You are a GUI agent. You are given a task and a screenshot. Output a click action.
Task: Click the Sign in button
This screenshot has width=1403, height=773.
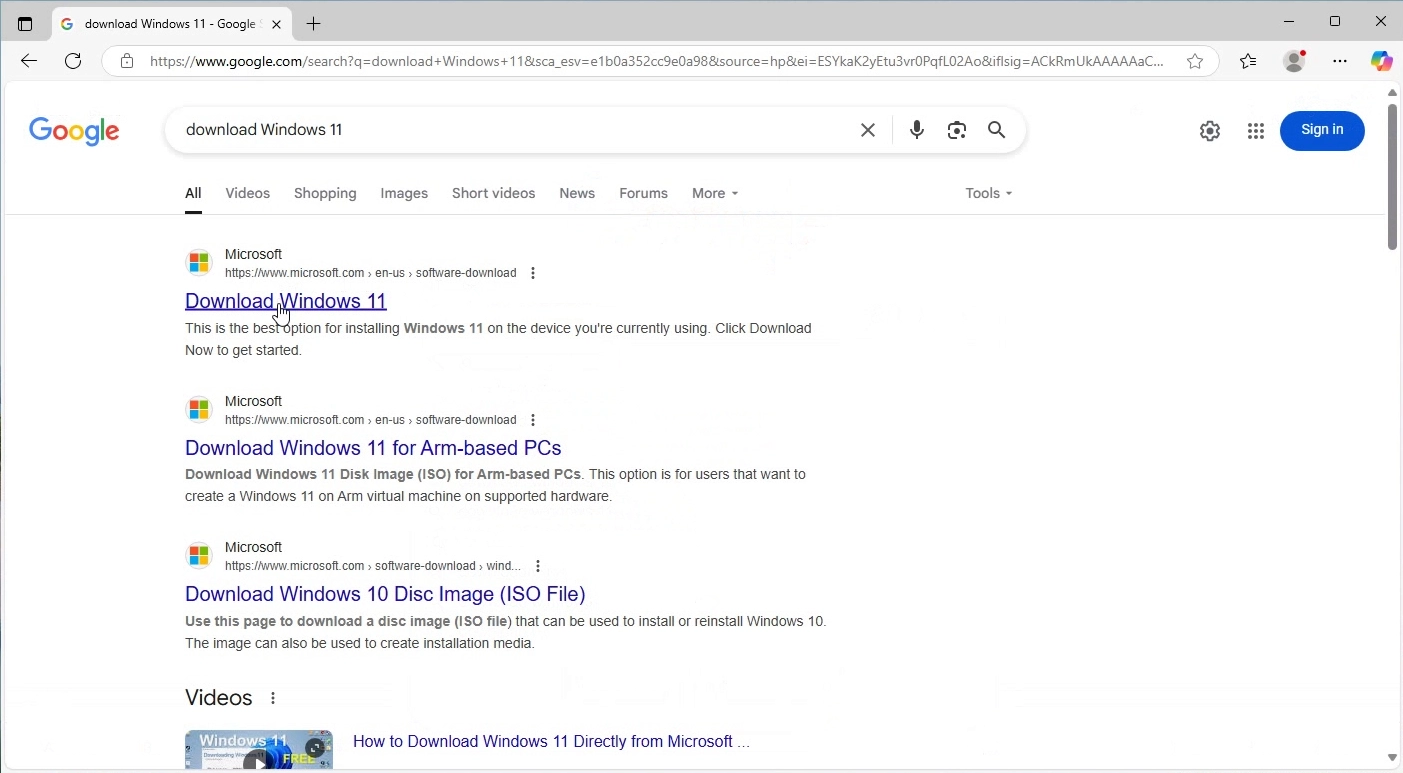pos(1323,130)
